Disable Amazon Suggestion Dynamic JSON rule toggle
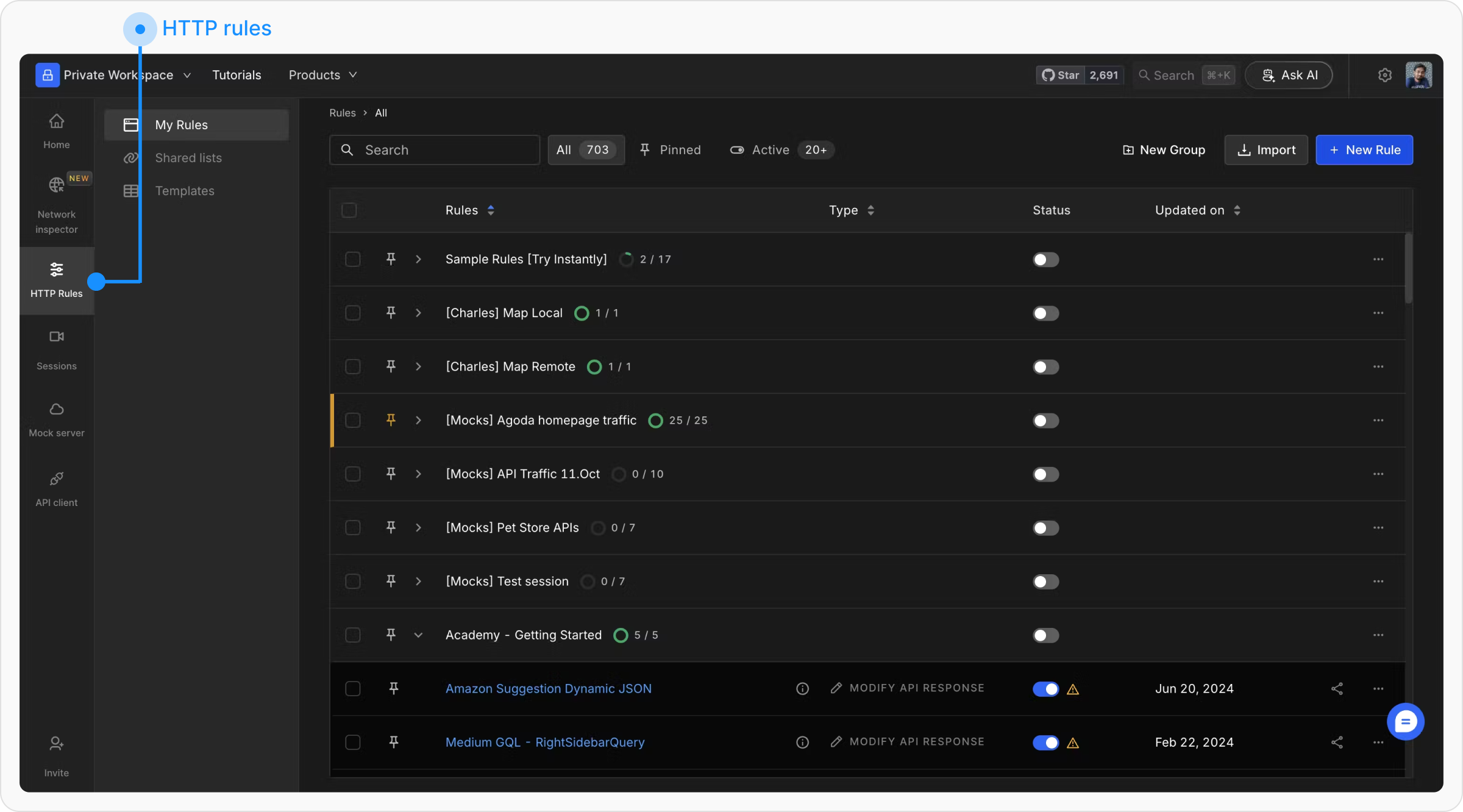Viewport: 1463px width, 812px height. [1045, 689]
